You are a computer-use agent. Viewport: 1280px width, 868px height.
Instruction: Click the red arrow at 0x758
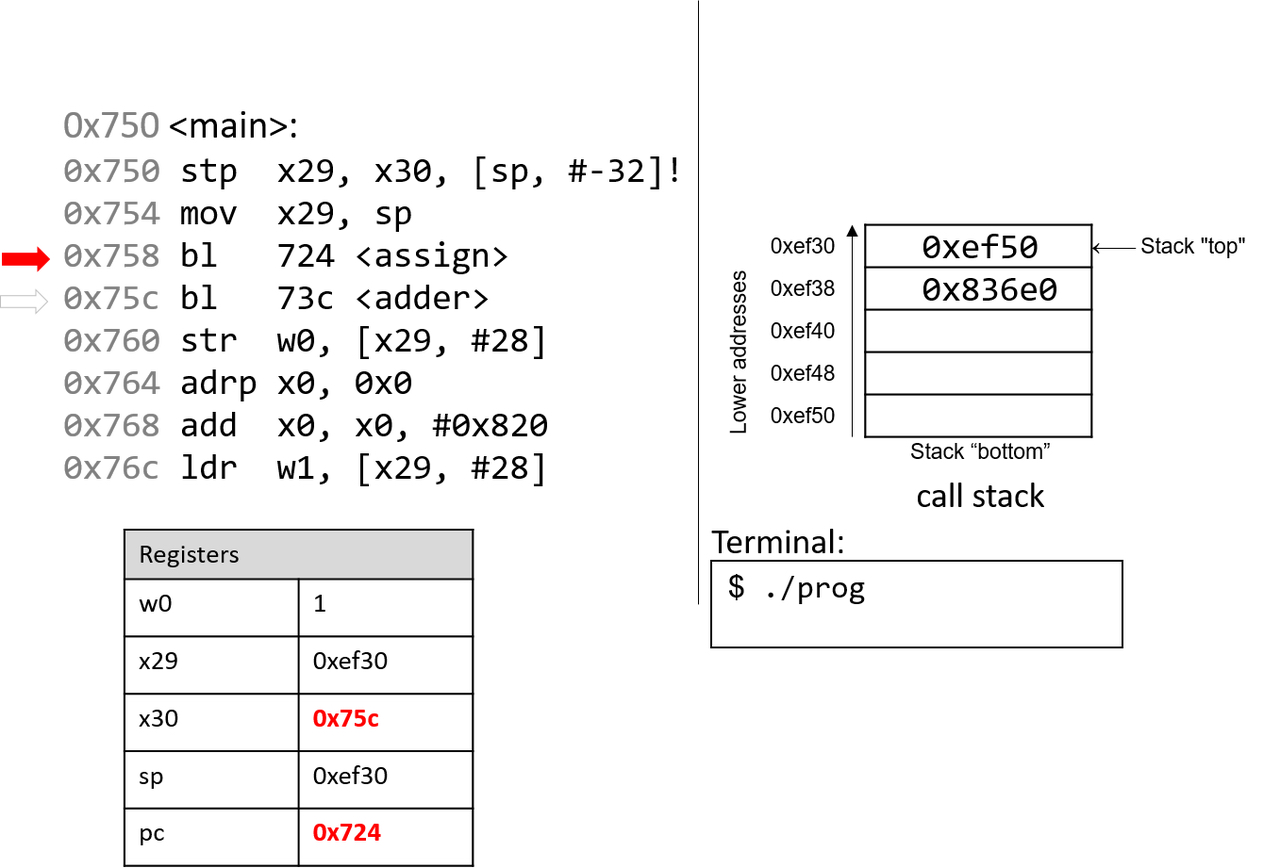(25, 260)
